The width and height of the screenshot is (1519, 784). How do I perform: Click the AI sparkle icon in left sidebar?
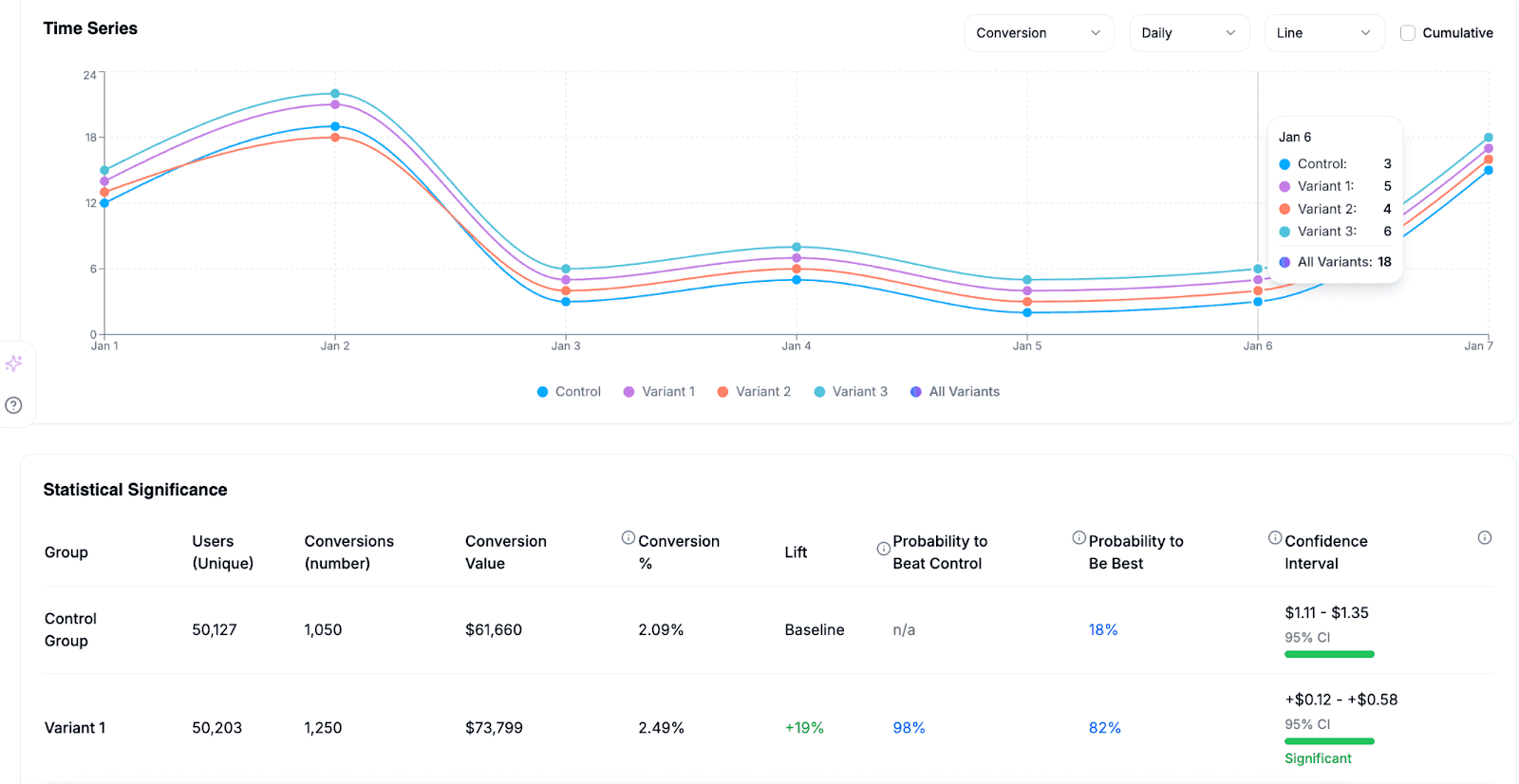pos(13,364)
